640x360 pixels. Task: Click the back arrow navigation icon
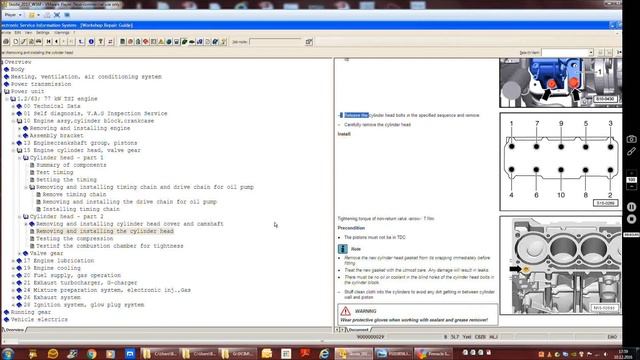[x=56, y=42]
